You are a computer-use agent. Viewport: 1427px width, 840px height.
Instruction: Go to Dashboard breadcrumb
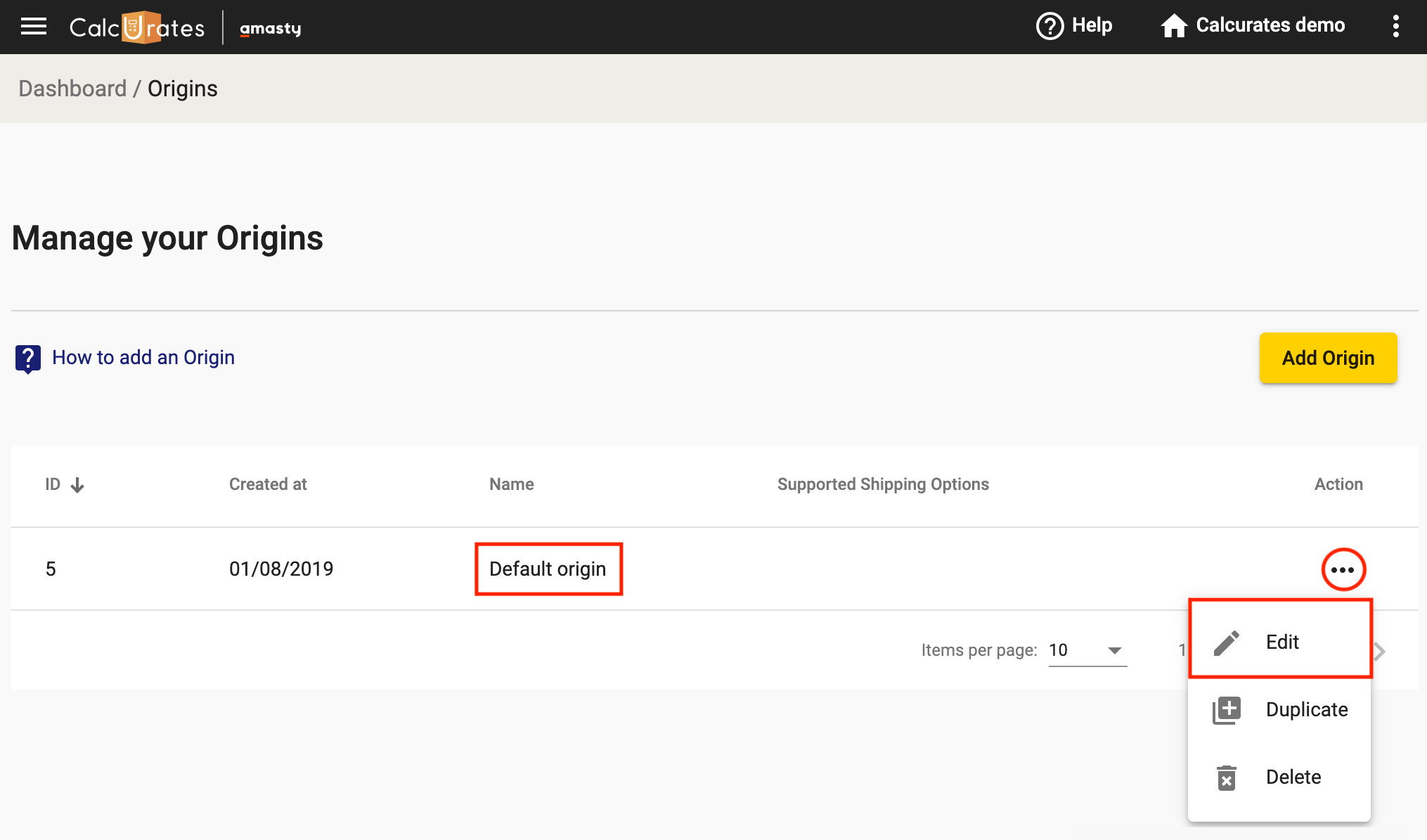72,89
